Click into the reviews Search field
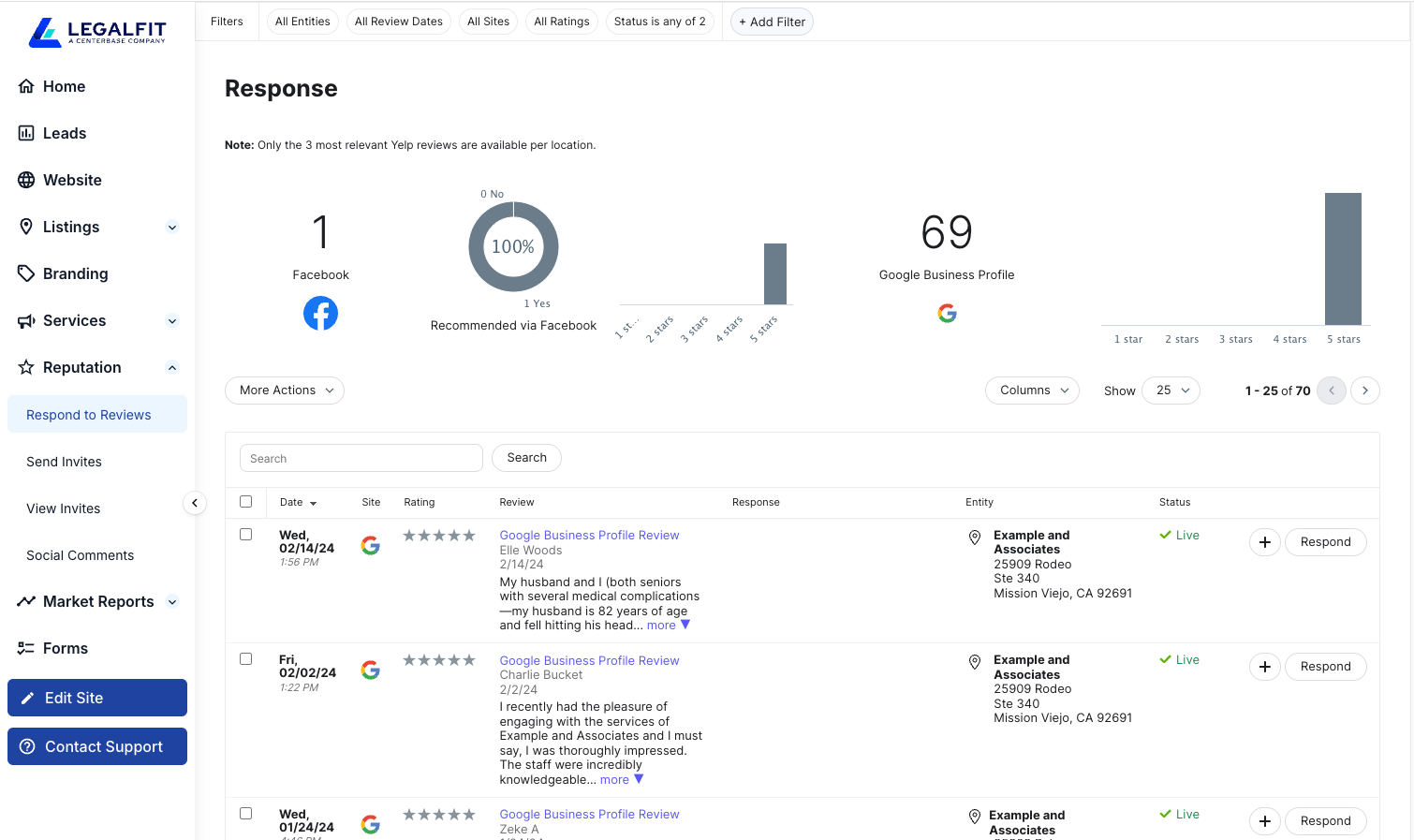This screenshot has height=840, width=1414. (x=361, y=458)
